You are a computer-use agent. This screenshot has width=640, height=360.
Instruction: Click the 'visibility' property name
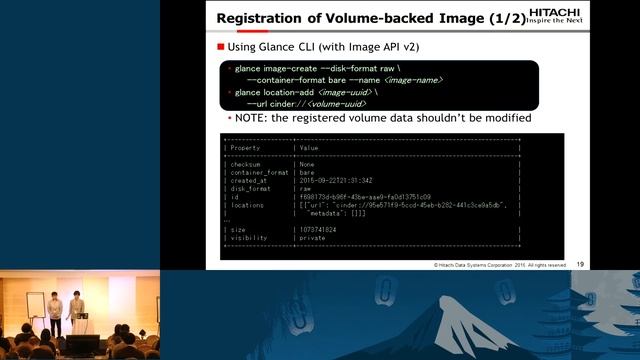[249, 238]
